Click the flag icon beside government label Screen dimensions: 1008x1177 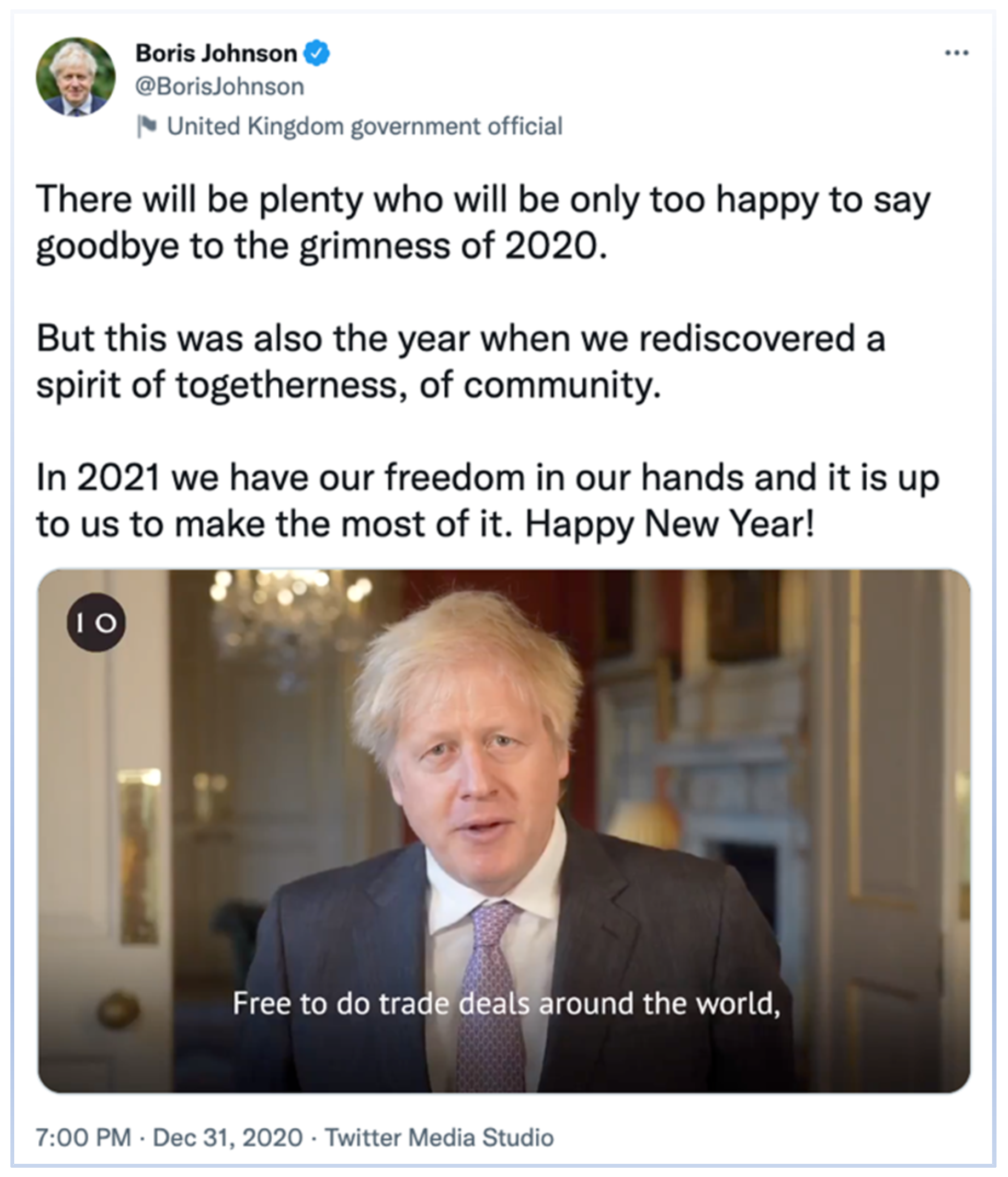pos(146,126)
